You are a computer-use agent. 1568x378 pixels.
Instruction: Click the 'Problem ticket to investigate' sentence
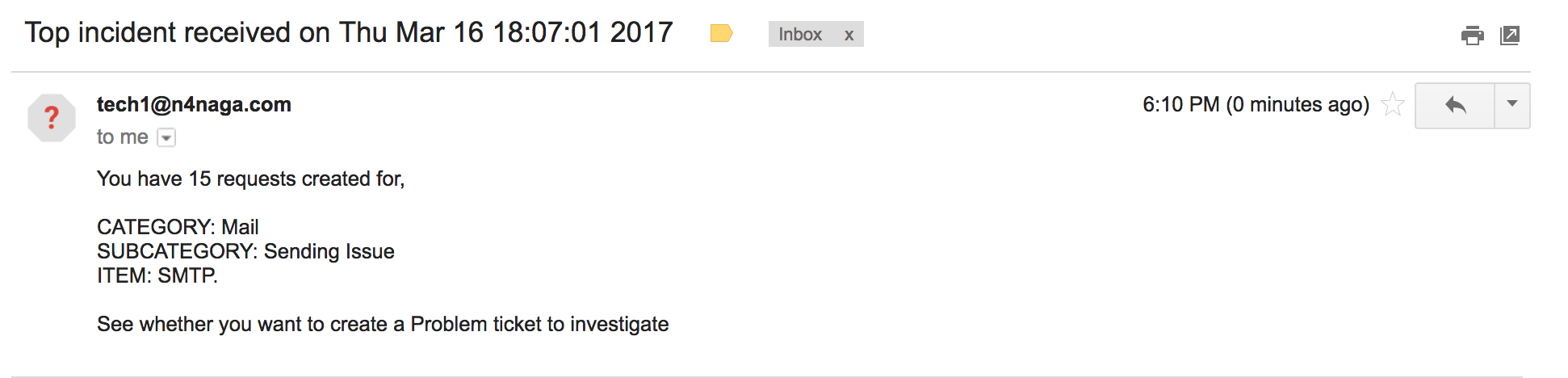click(383, 324)
